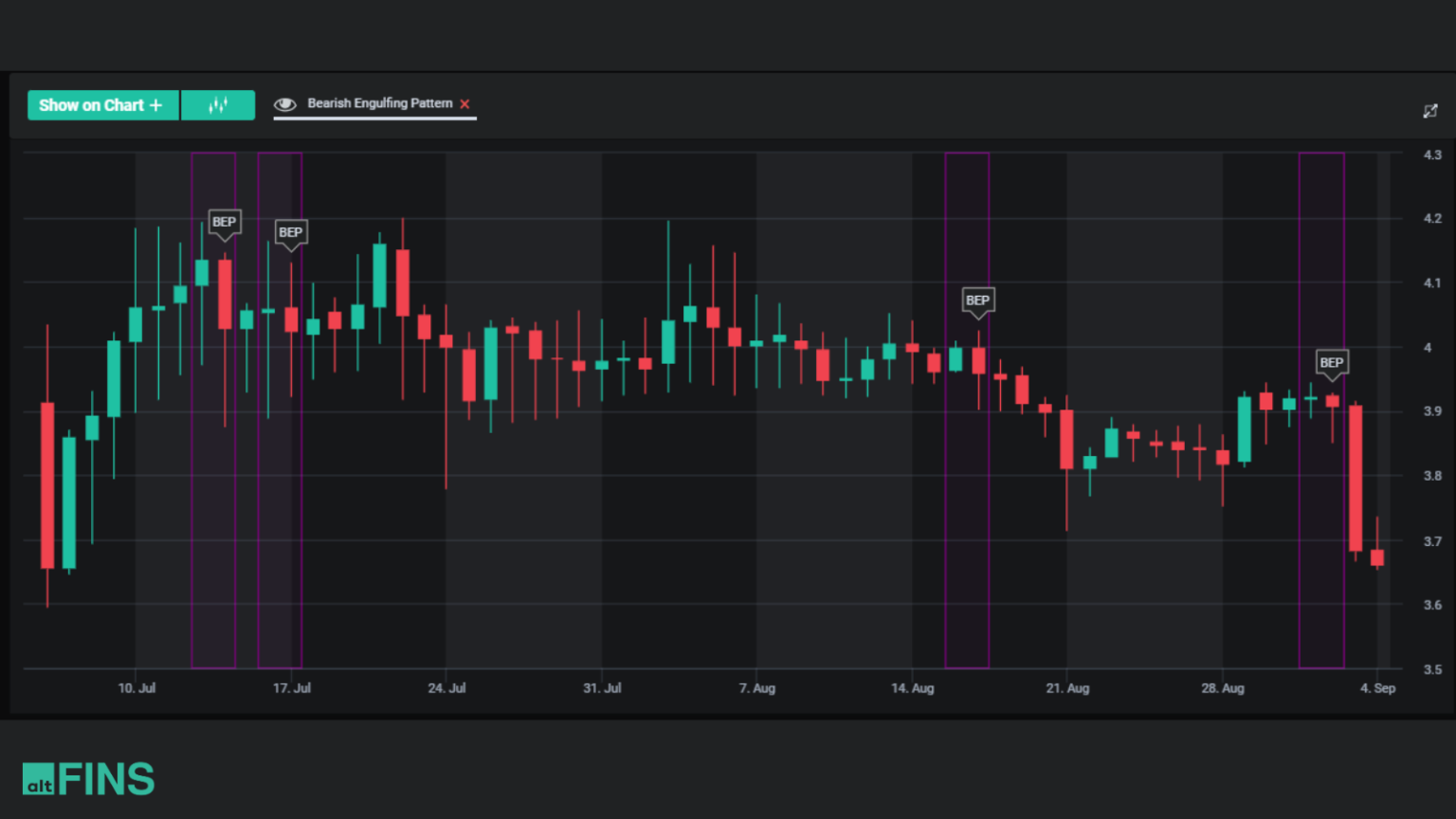Click the 17. Jul date label
This screenshot has height=819, width=1456.
[292, 688]
